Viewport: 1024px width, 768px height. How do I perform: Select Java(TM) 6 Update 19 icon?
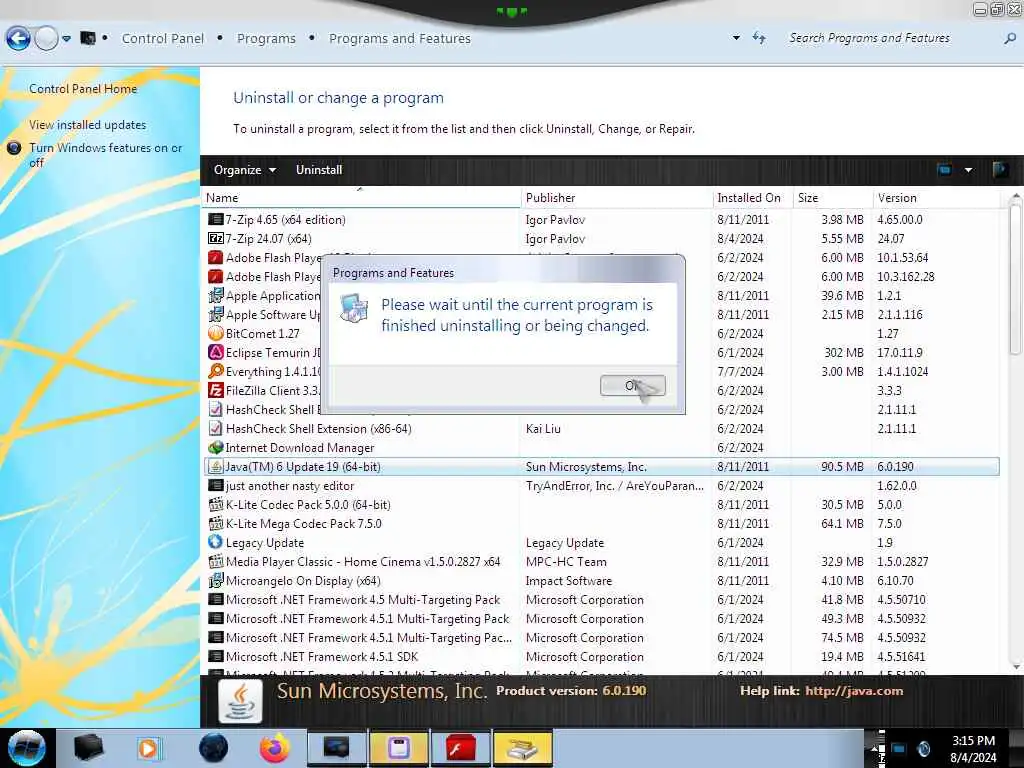click(x=216, y=466)
